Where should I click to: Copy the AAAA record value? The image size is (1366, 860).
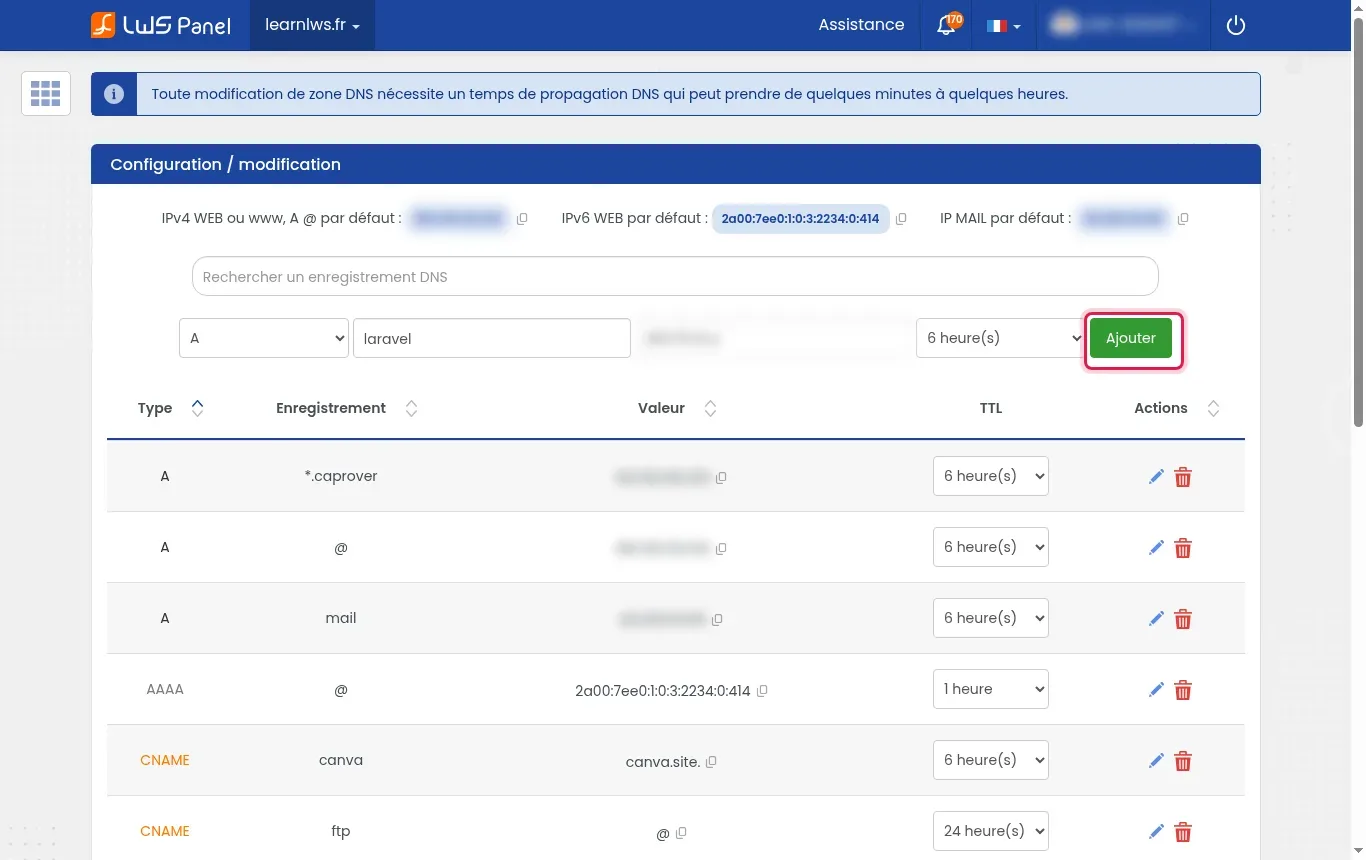tap(762, 691)
